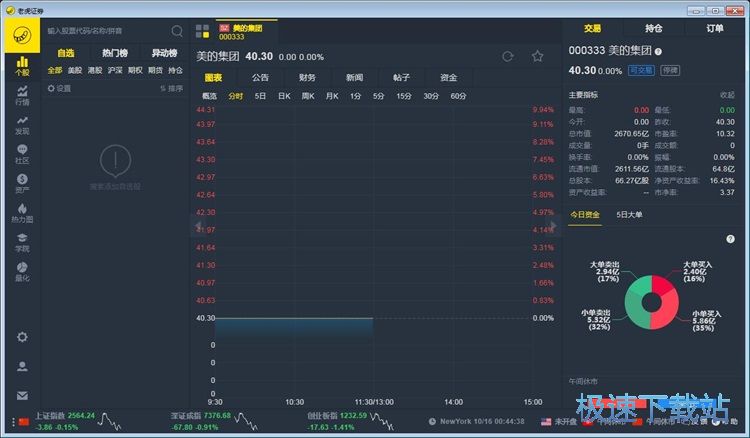Screen dimensions: 750x438
Task: Expand the chart panel using the right arrow
Action: (552, 228)
